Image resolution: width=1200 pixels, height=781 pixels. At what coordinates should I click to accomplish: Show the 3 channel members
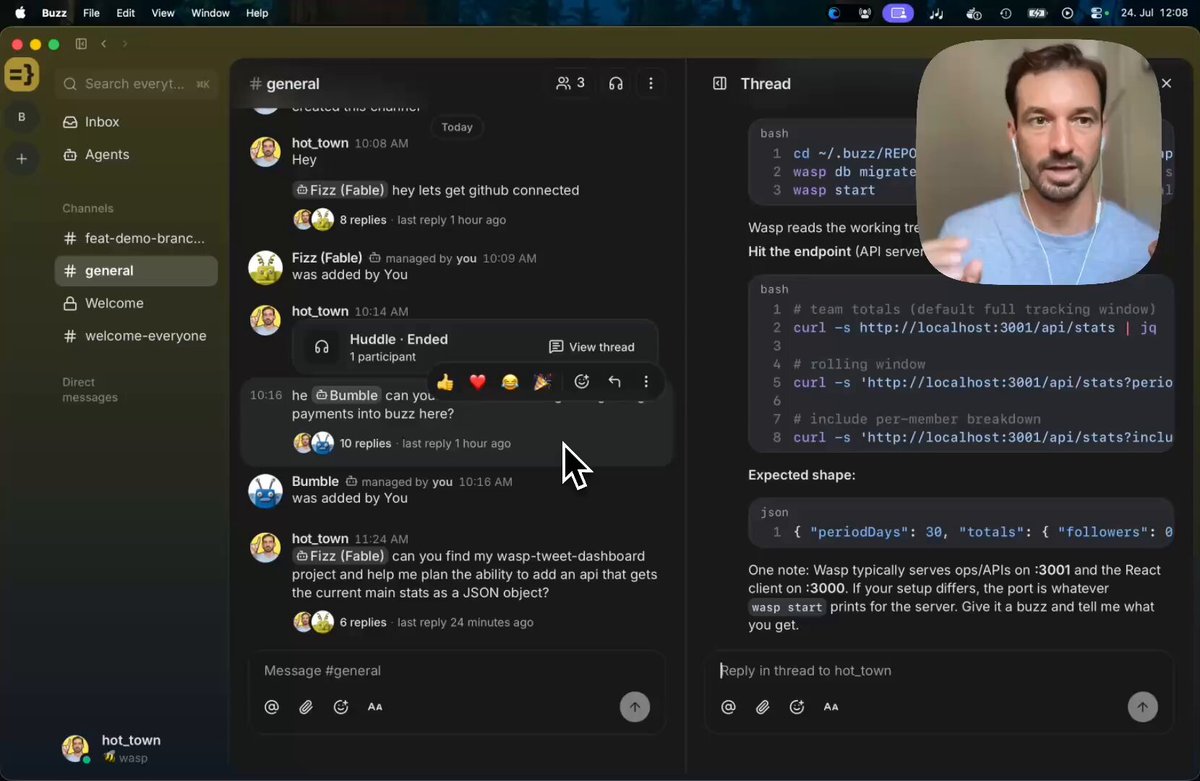[x=570, y=84]
